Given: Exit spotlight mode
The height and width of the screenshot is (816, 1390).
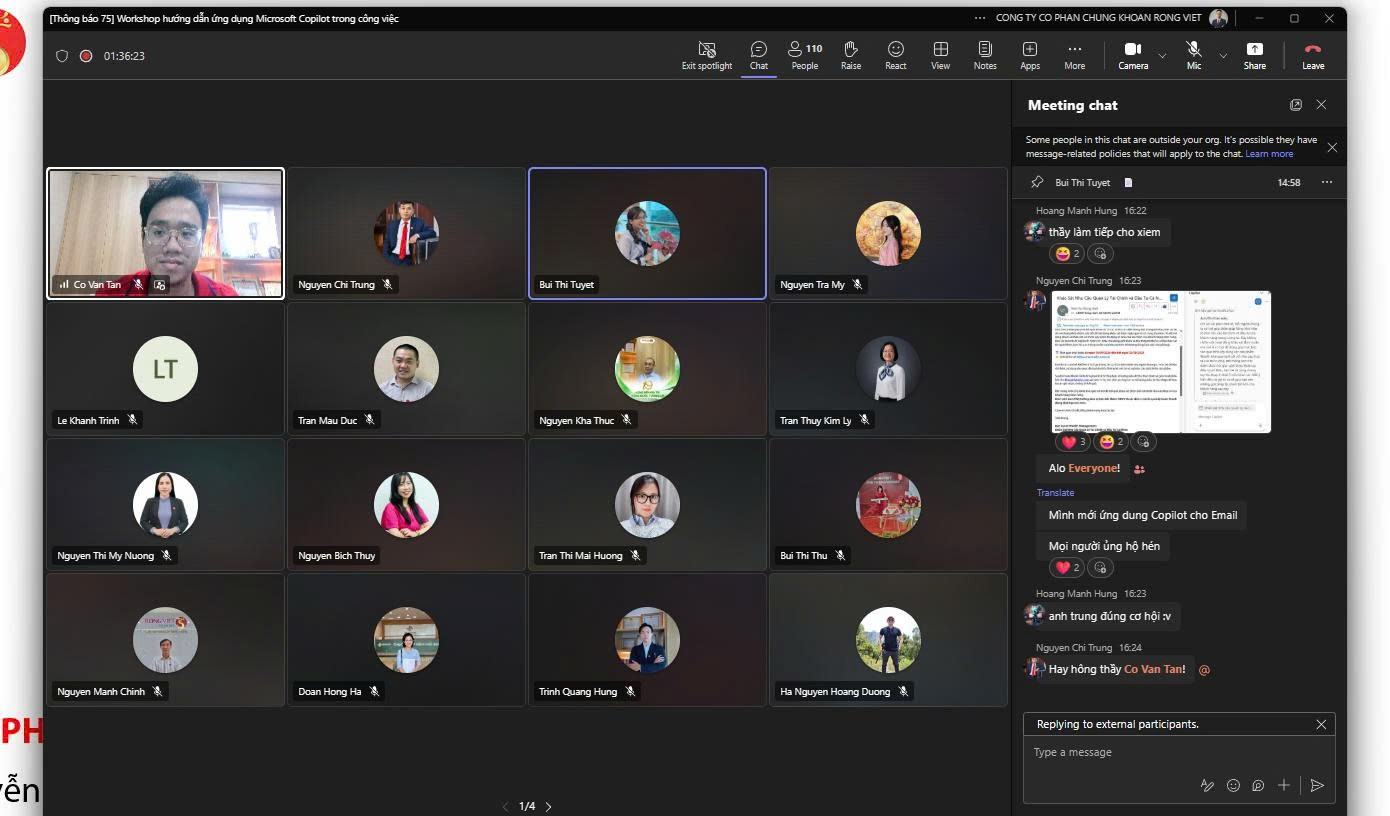Looking at the screenshot, I should point(707,55).
